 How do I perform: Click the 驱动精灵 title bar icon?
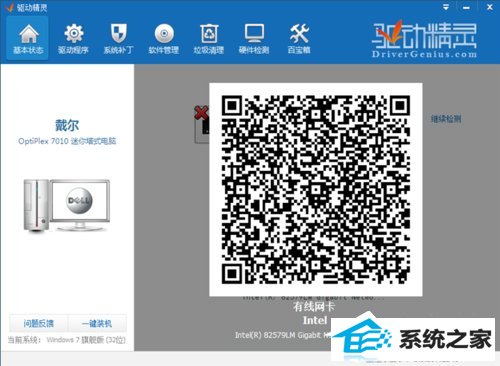click(x=9, y=7)
